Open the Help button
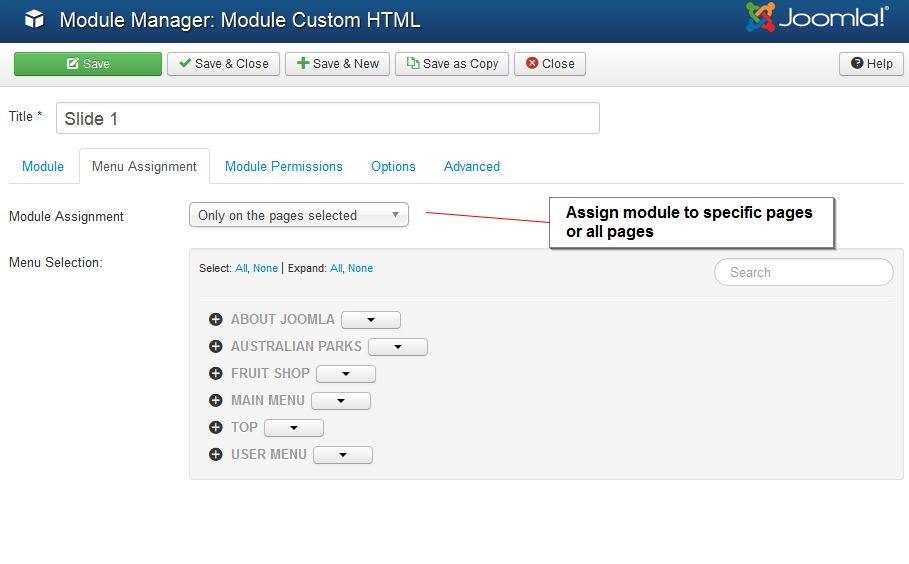 (x=871, y=64)
